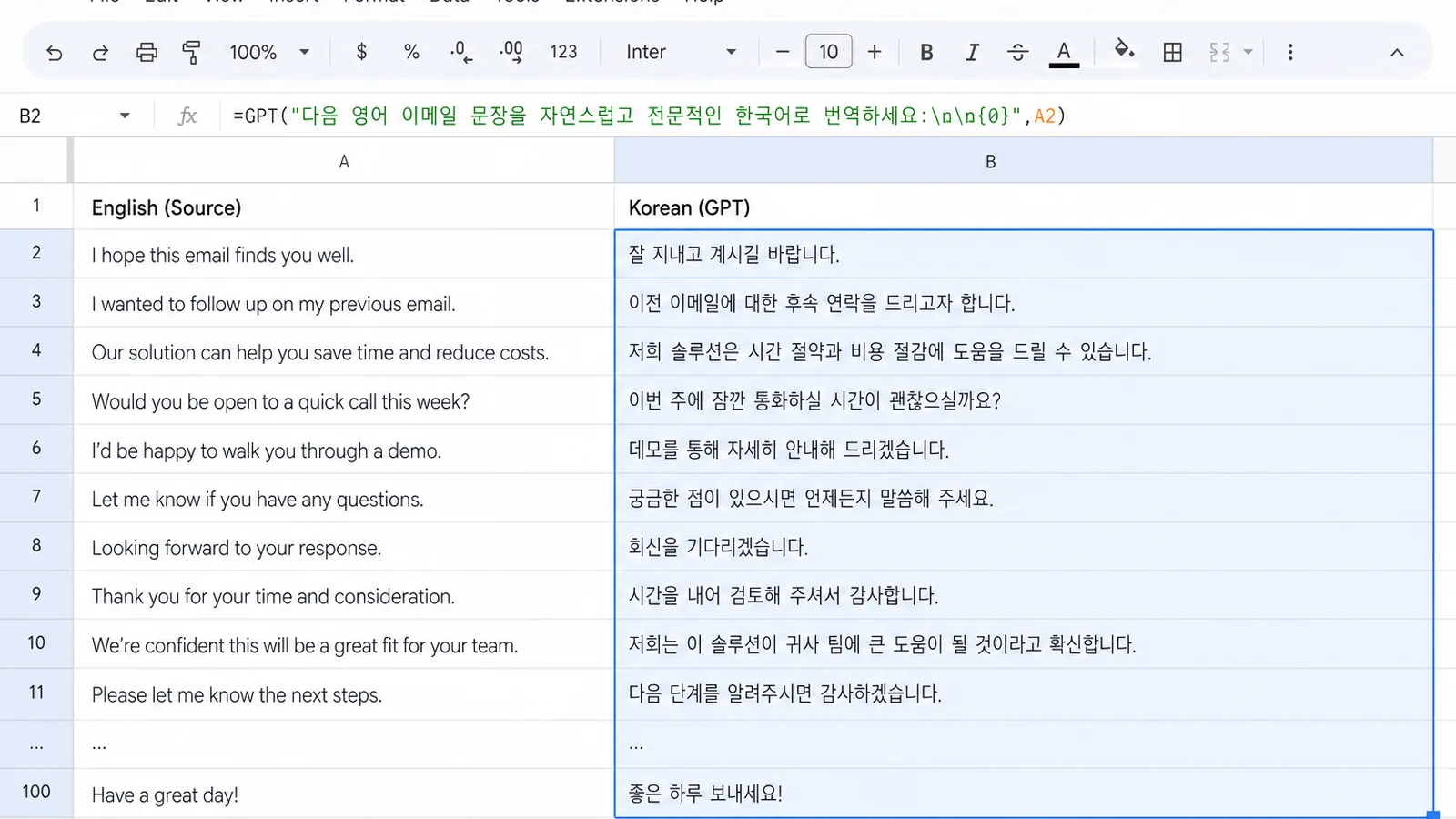Click the "English (Source)" header cell
The image size is (1456, 819).
pyautogui.click(x=344, y=207)
